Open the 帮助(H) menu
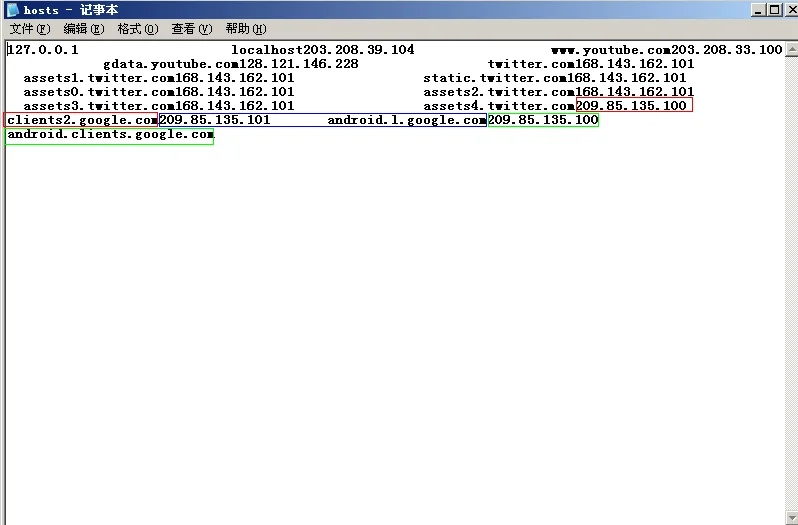 pos(246,29)
